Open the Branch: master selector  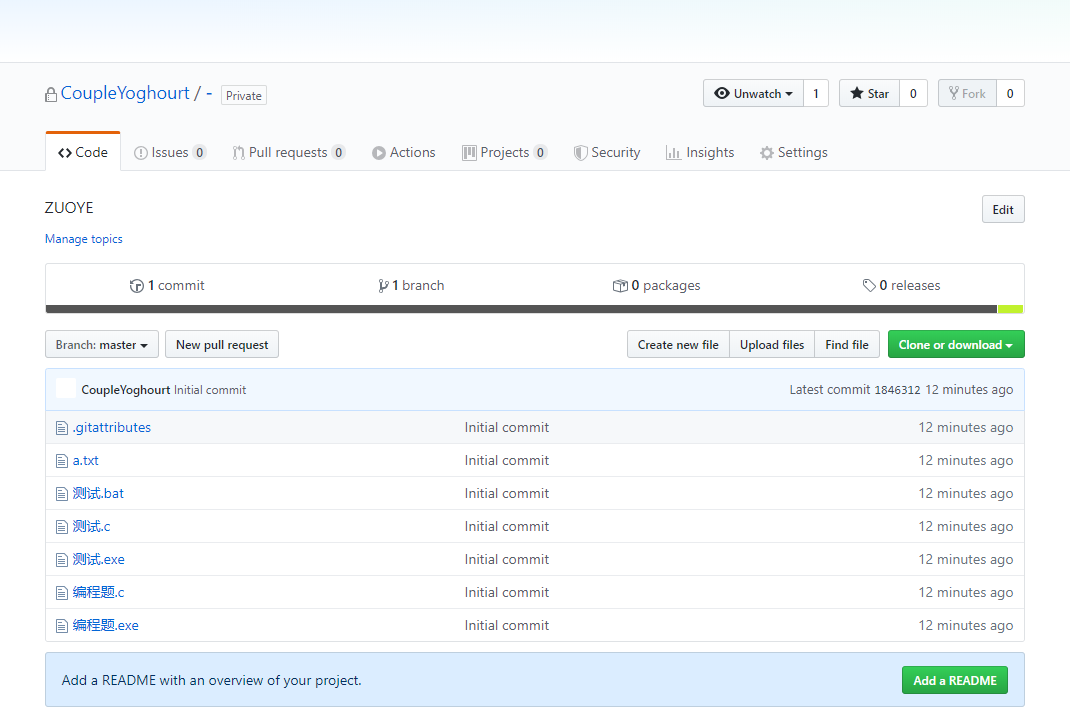point(102,345)
